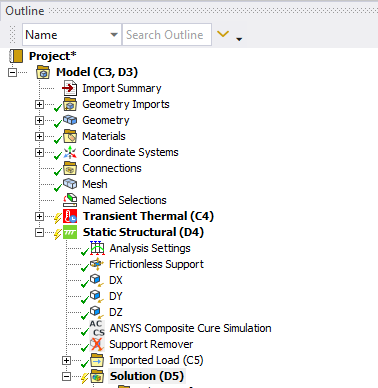
Task: Click the Model (C3, D3) folder icon
Action: click(x=43, y=72)
